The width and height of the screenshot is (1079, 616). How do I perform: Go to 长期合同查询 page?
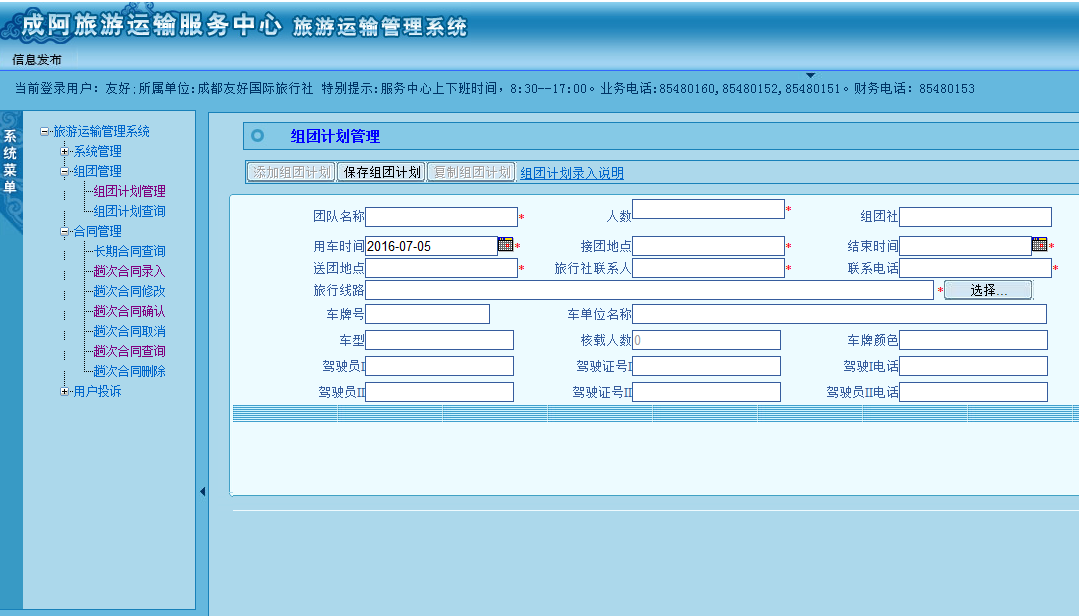(129, 251)
